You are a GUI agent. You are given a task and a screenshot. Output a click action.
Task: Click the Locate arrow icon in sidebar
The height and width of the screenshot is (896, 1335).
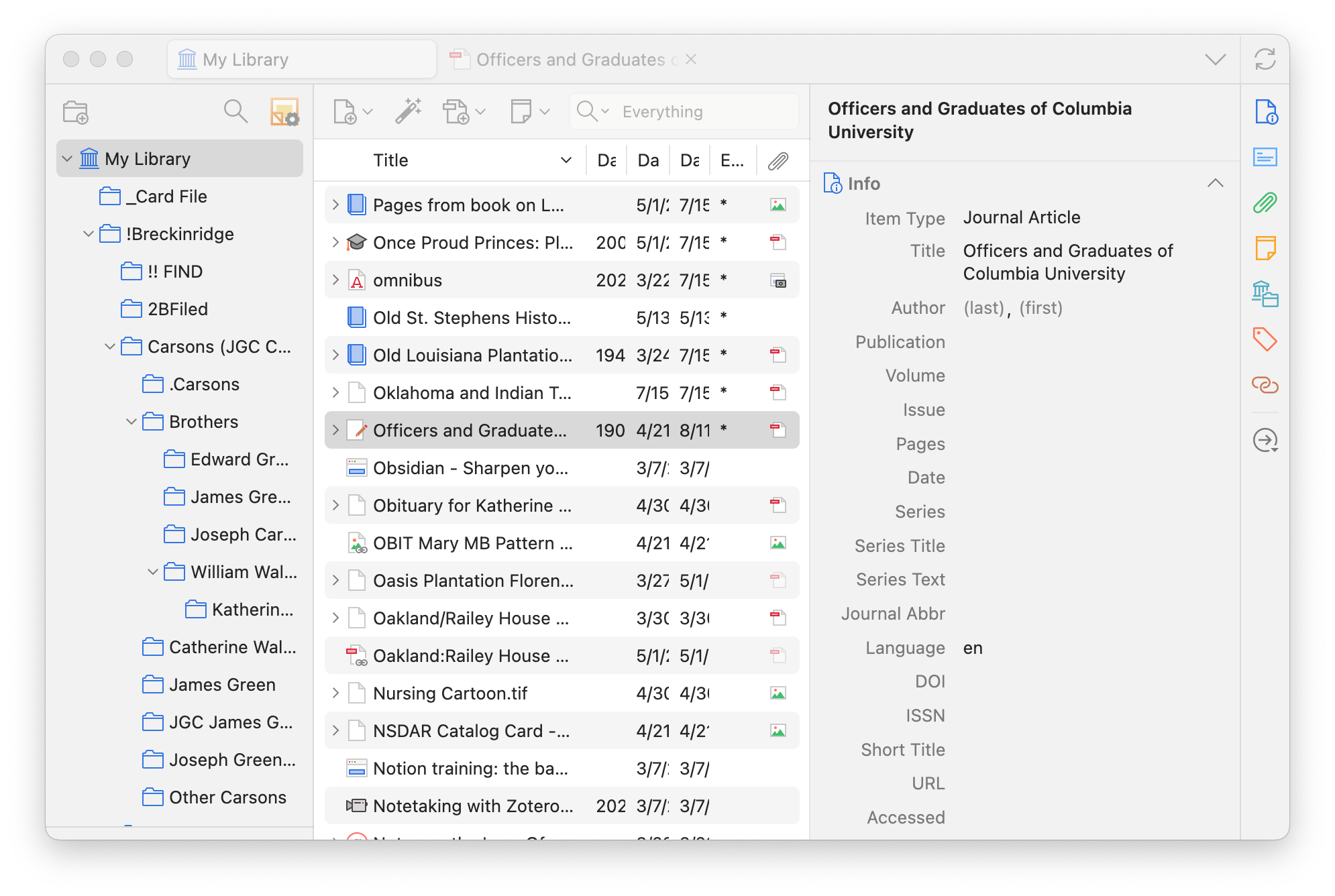click(x=1265, y=441)
